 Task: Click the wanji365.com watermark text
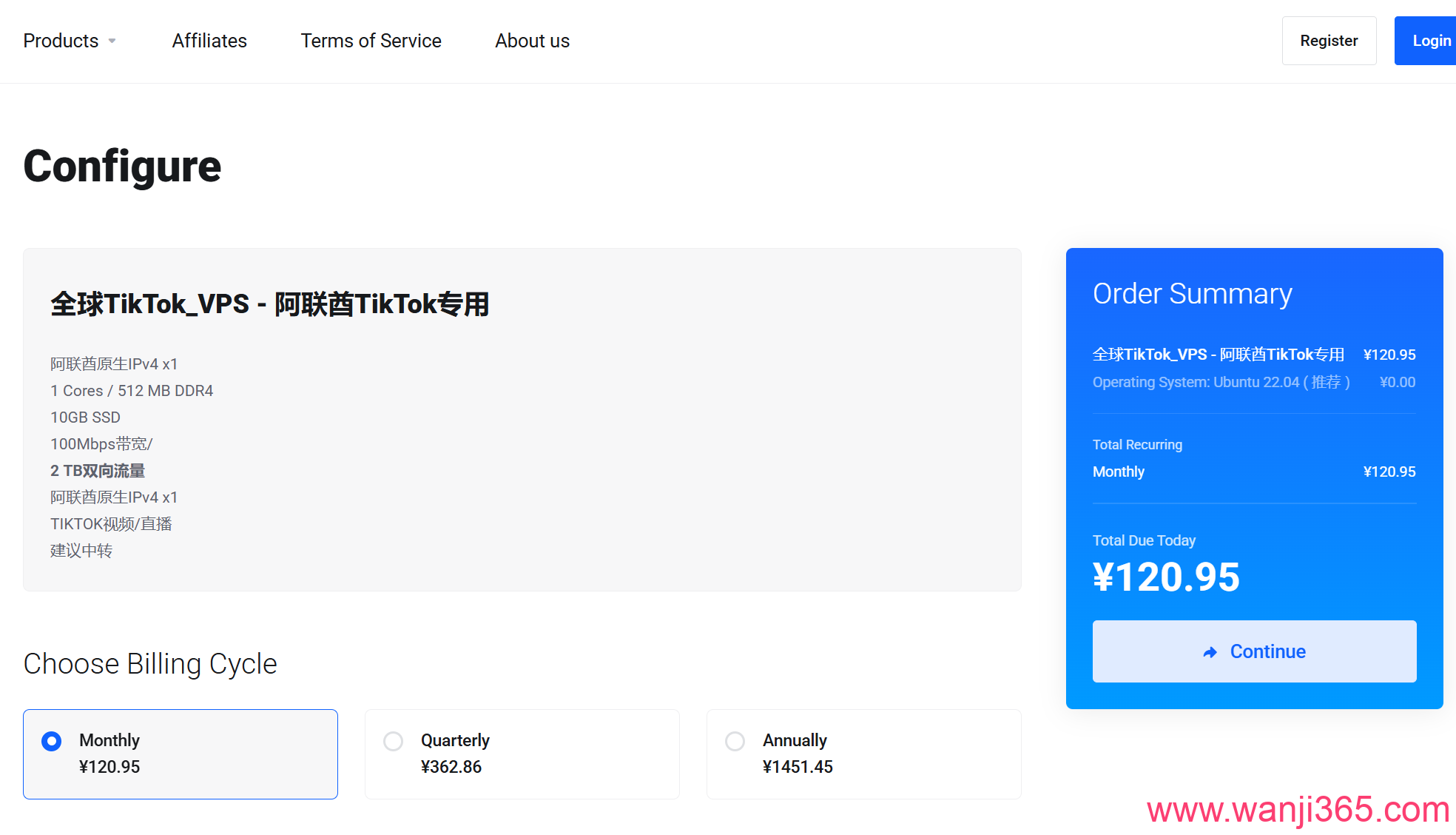1298,809
